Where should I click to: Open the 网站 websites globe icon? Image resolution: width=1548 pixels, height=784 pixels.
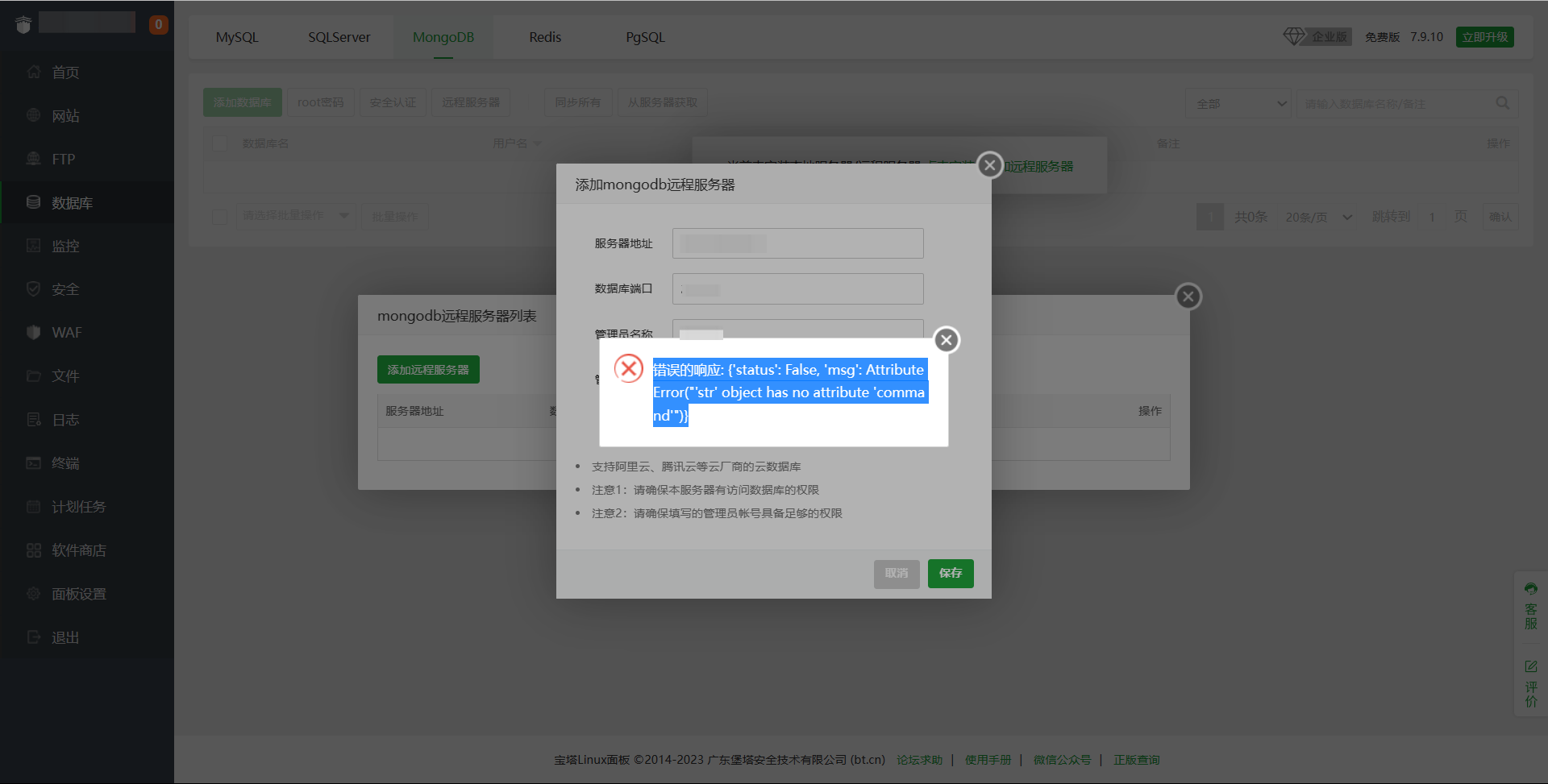33,115
